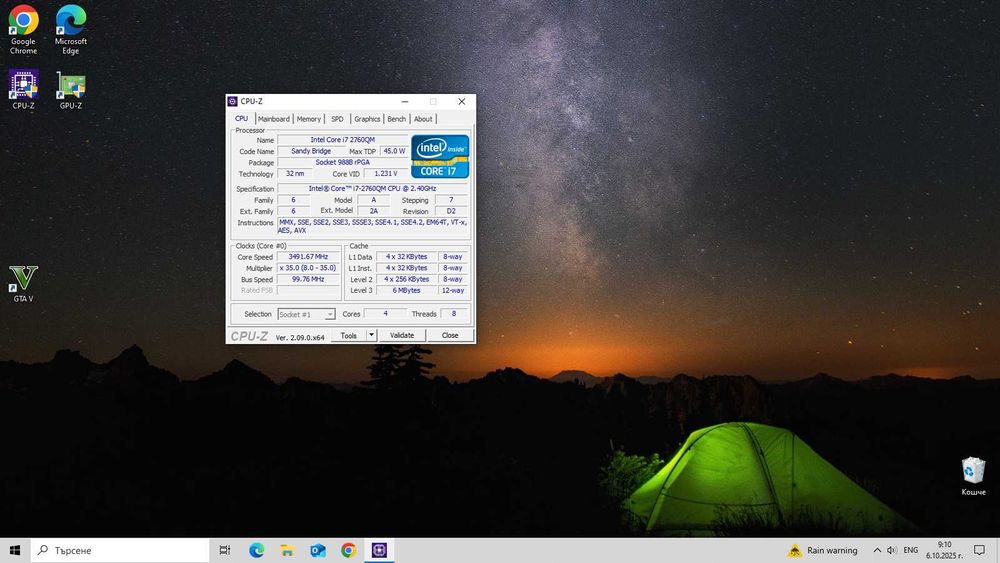The height and width of the screenshot is (563, 1000).
Task: Launch Chrome from the taskbar
Action: (x=348, y=550)
